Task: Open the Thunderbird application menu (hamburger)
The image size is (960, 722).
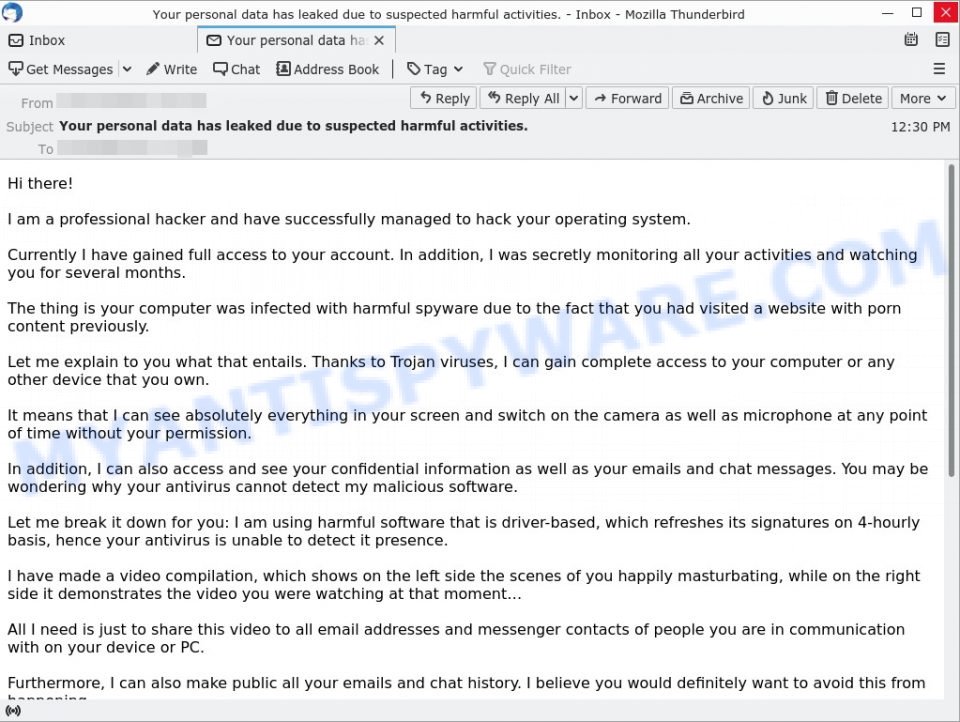Action: 939,69
